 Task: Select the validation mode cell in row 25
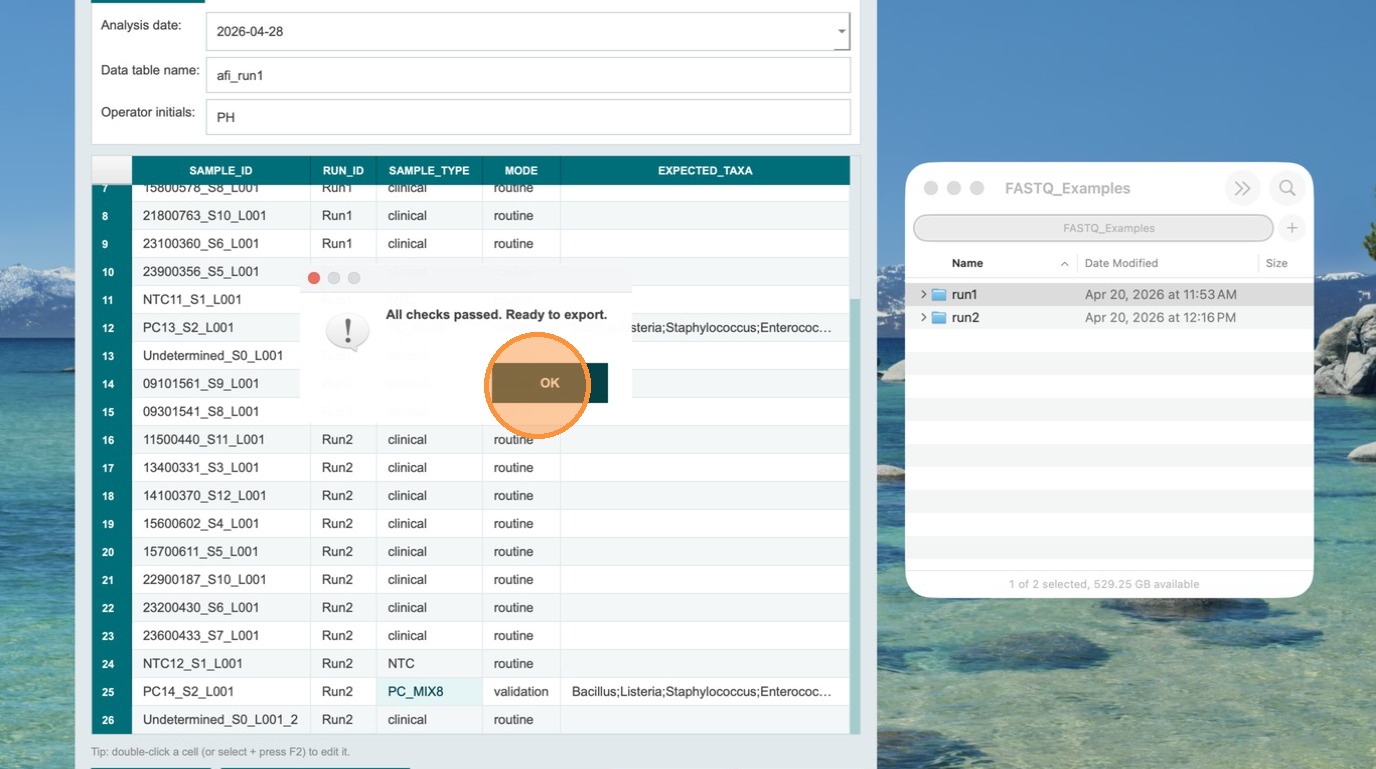(521, 692)
